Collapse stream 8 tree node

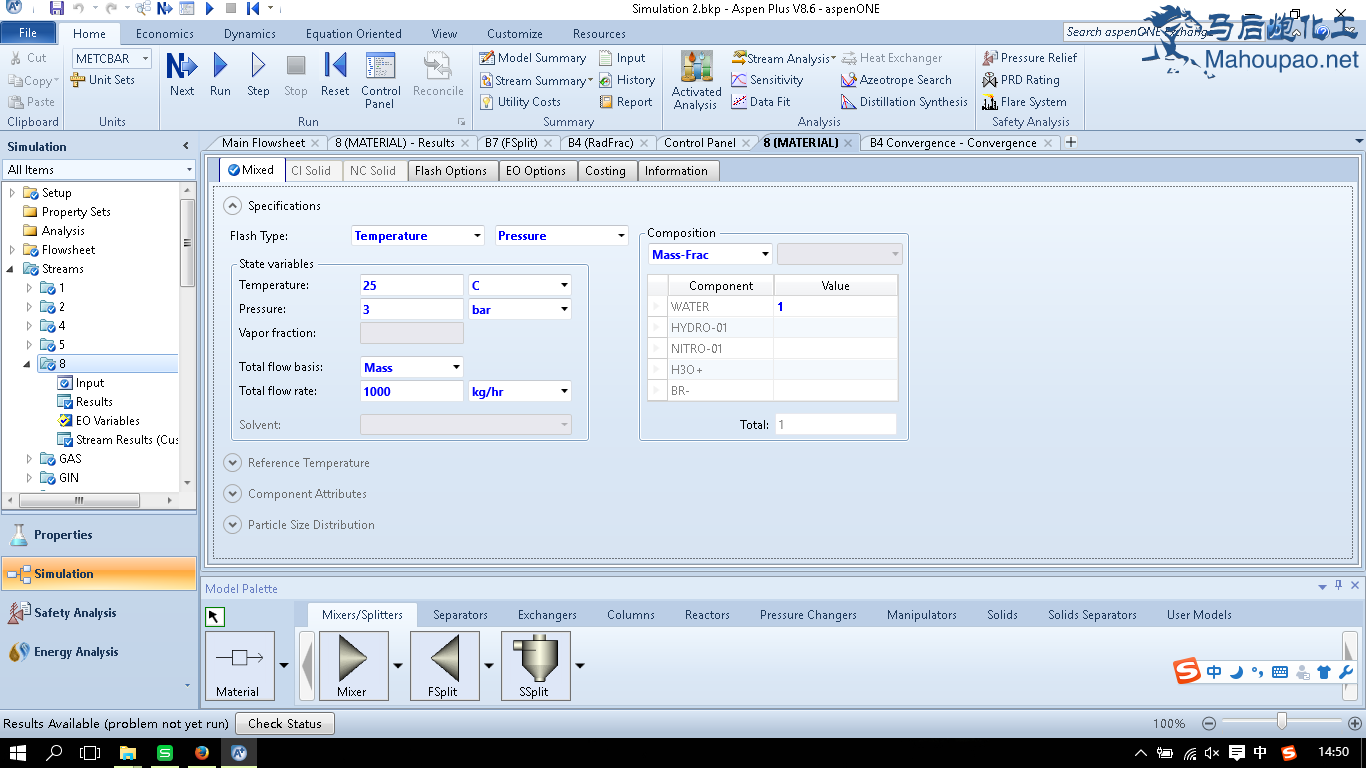click(28, 364)
